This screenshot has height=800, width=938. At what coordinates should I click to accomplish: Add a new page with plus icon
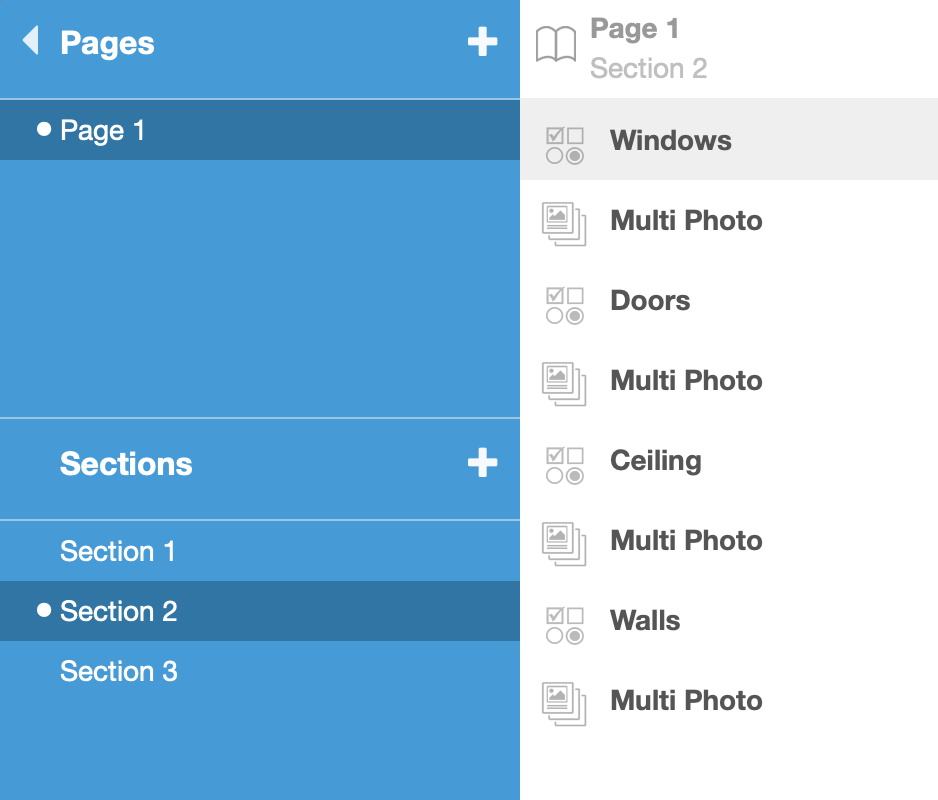point(482,42)
